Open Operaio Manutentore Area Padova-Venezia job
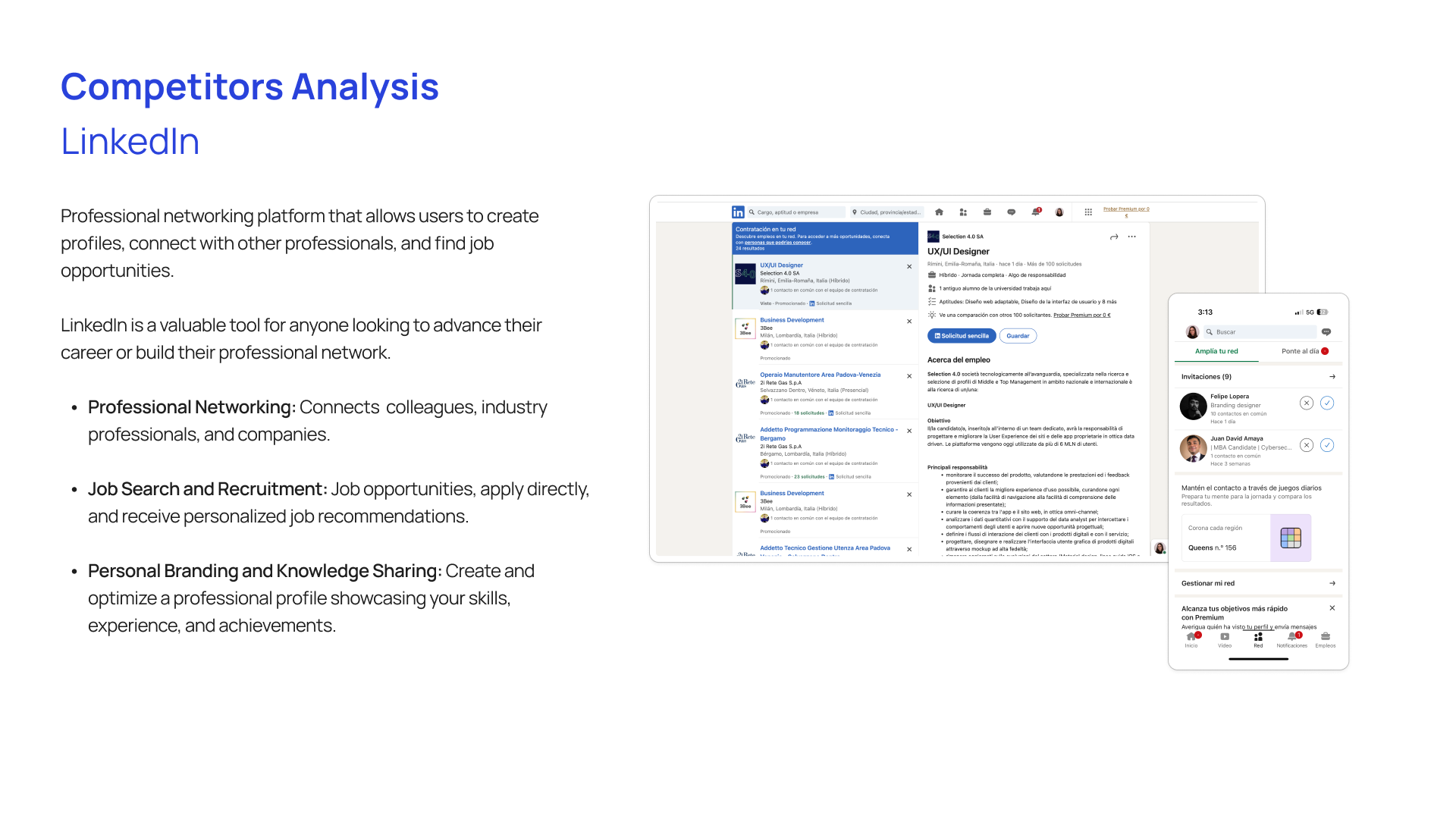This screenshot has height=819, width=1456. pyautogui.click(x=821, y=375)
